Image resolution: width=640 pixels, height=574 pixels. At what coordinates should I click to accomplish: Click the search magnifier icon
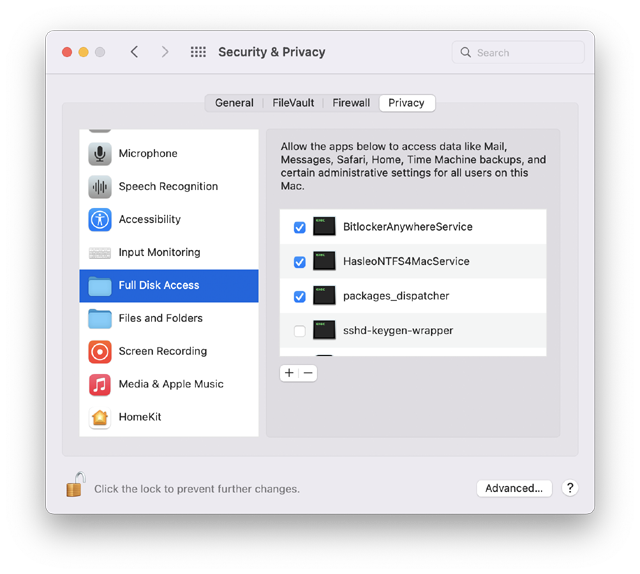pyautogui.click(x=465, y=52)
